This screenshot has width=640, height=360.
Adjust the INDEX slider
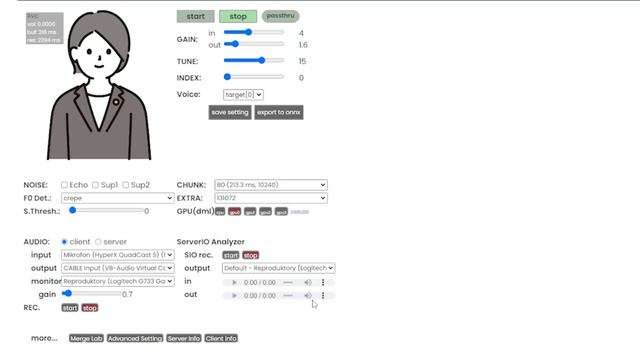253,77
